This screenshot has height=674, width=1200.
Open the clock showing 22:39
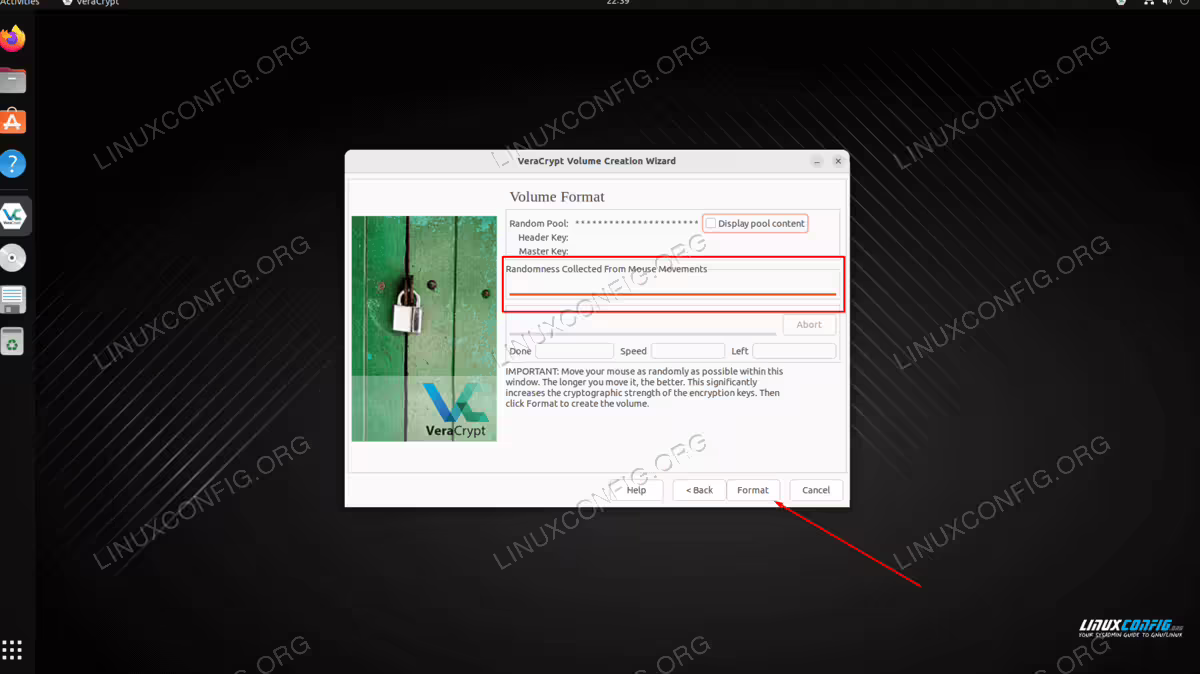(x=617, y=3)
